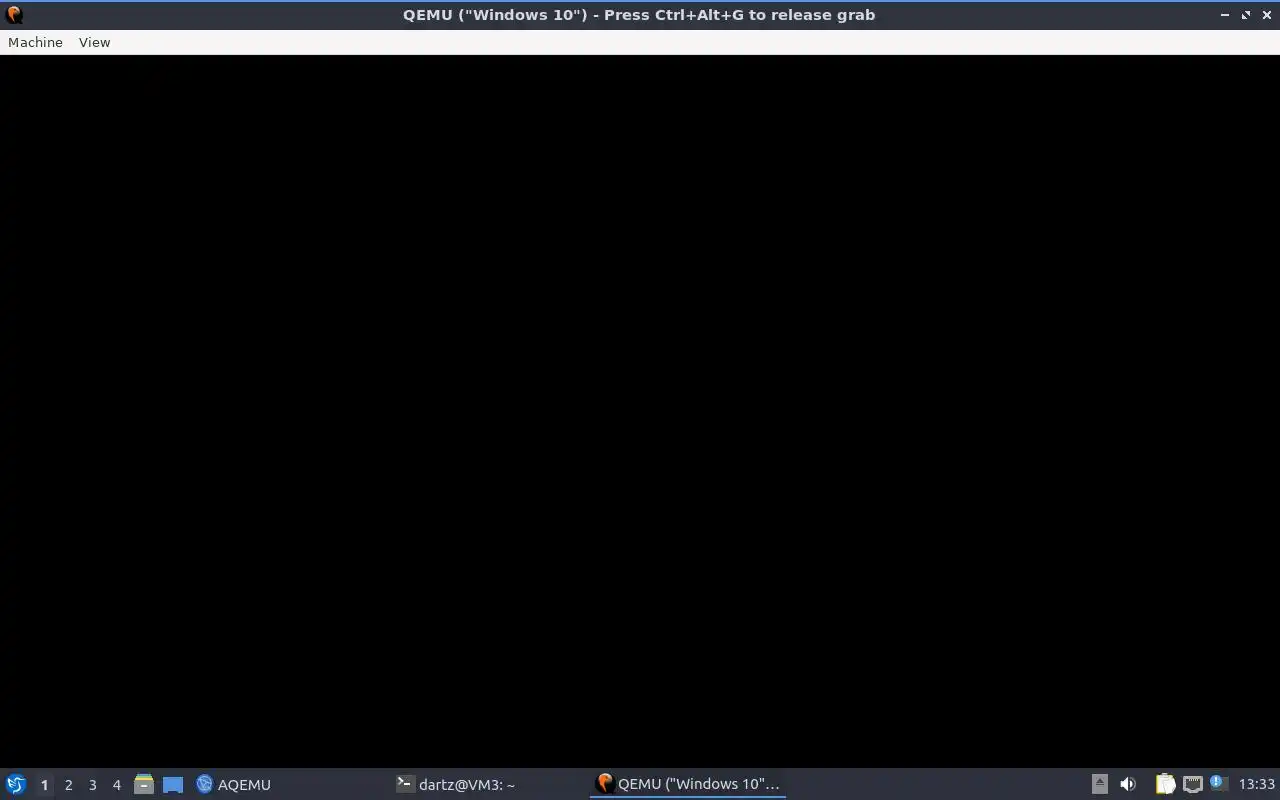Minimize the QEMU window

(1225, 15)
